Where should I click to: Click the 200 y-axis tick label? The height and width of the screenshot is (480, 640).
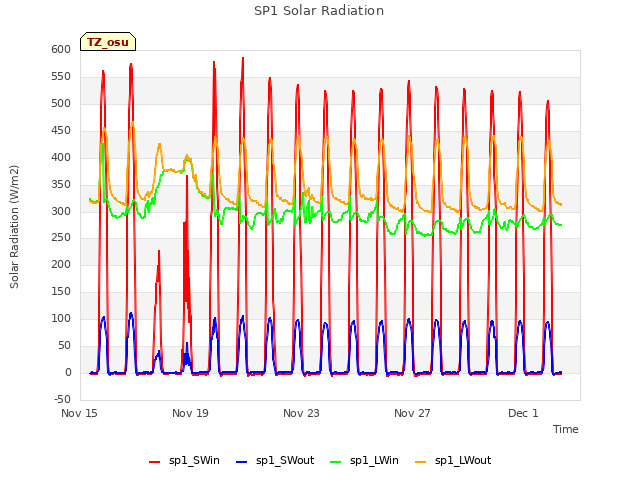coord(61,264)
